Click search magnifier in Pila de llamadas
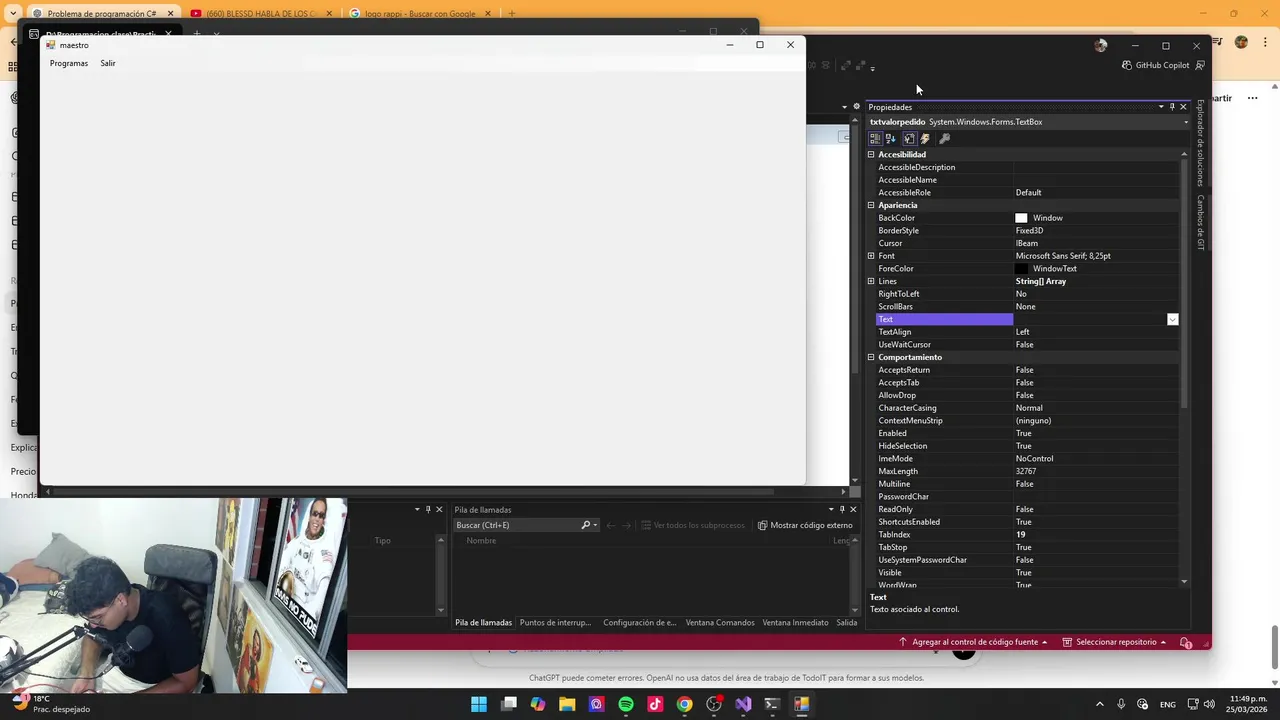Viewport: 1280px width, 720px height. (586, 525)
